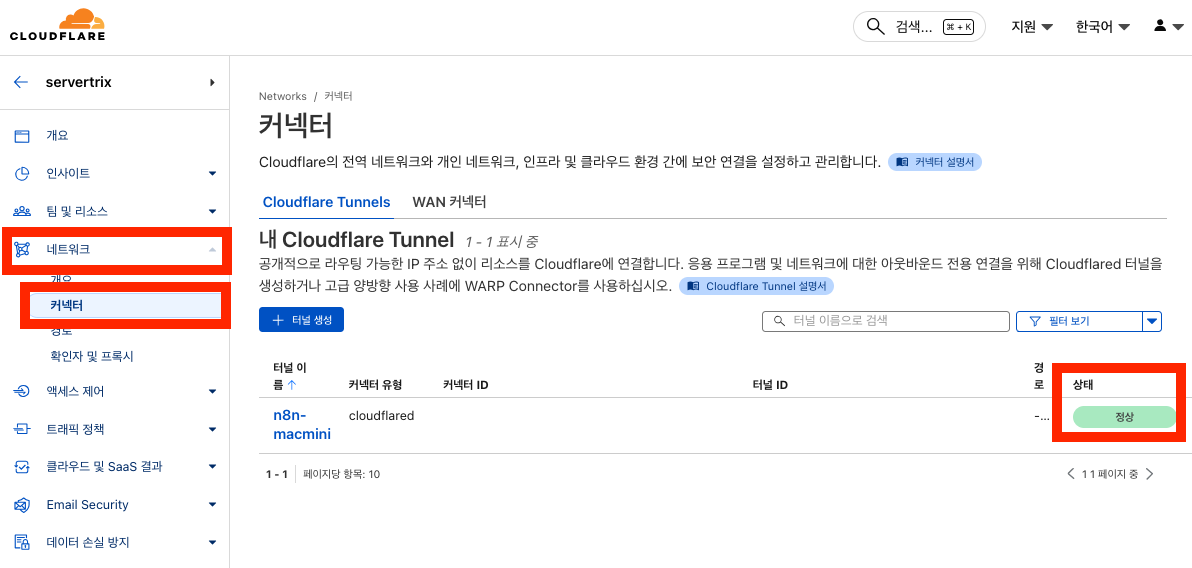Open the n8n-macmini tunnel link

[302, 425]
